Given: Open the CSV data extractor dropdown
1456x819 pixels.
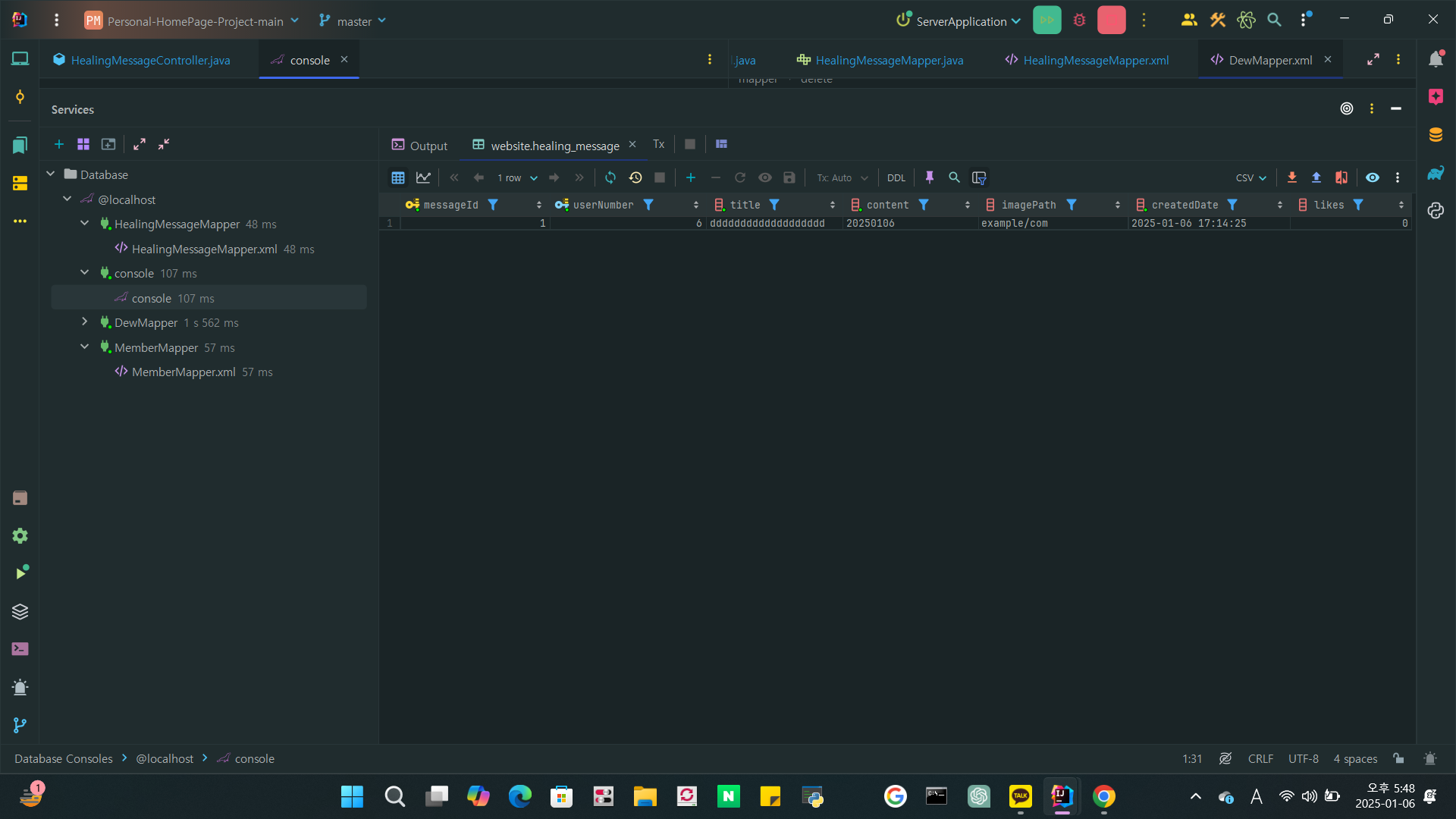Looking at the screenshot, I should pos(1250,178).
